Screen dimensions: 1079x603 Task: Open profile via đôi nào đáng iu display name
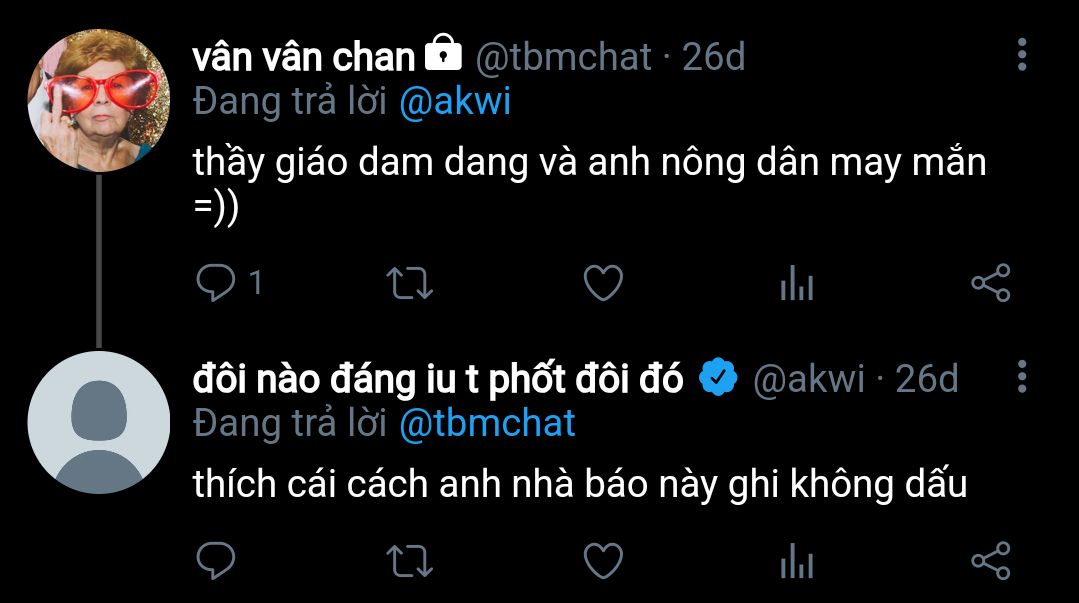[x=438, y=379]
